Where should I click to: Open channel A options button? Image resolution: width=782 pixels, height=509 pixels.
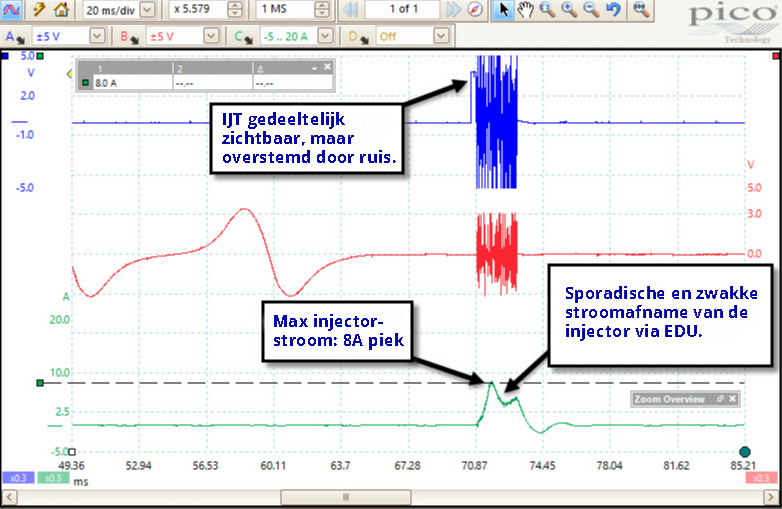[x=14, y=36]
